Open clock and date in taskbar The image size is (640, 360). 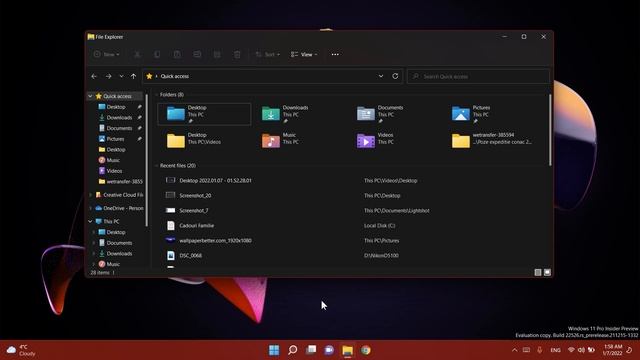tap(613, 350)
